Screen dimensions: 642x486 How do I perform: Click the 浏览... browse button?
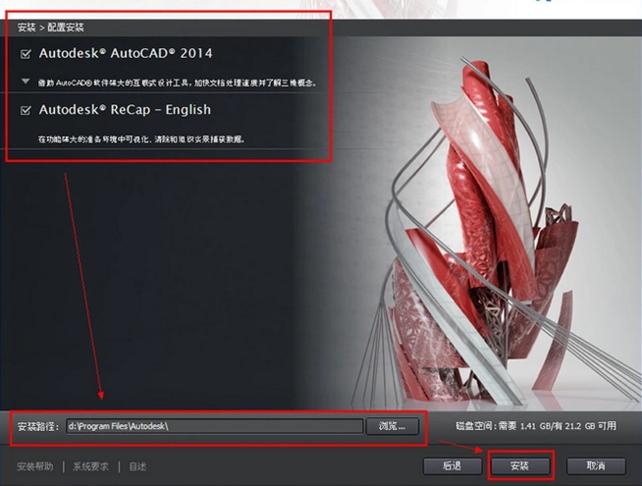click(x=392, y=426)
